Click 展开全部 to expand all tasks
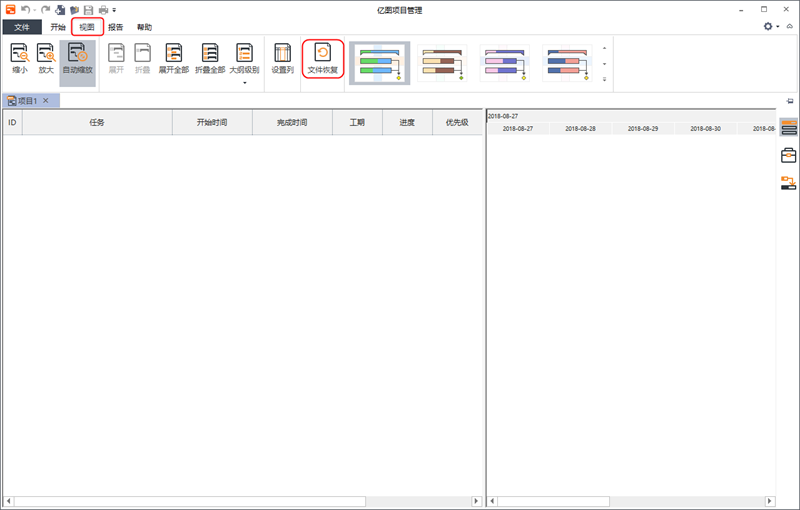The height and width of the screenshot is (510, 800). coord(173,59)
